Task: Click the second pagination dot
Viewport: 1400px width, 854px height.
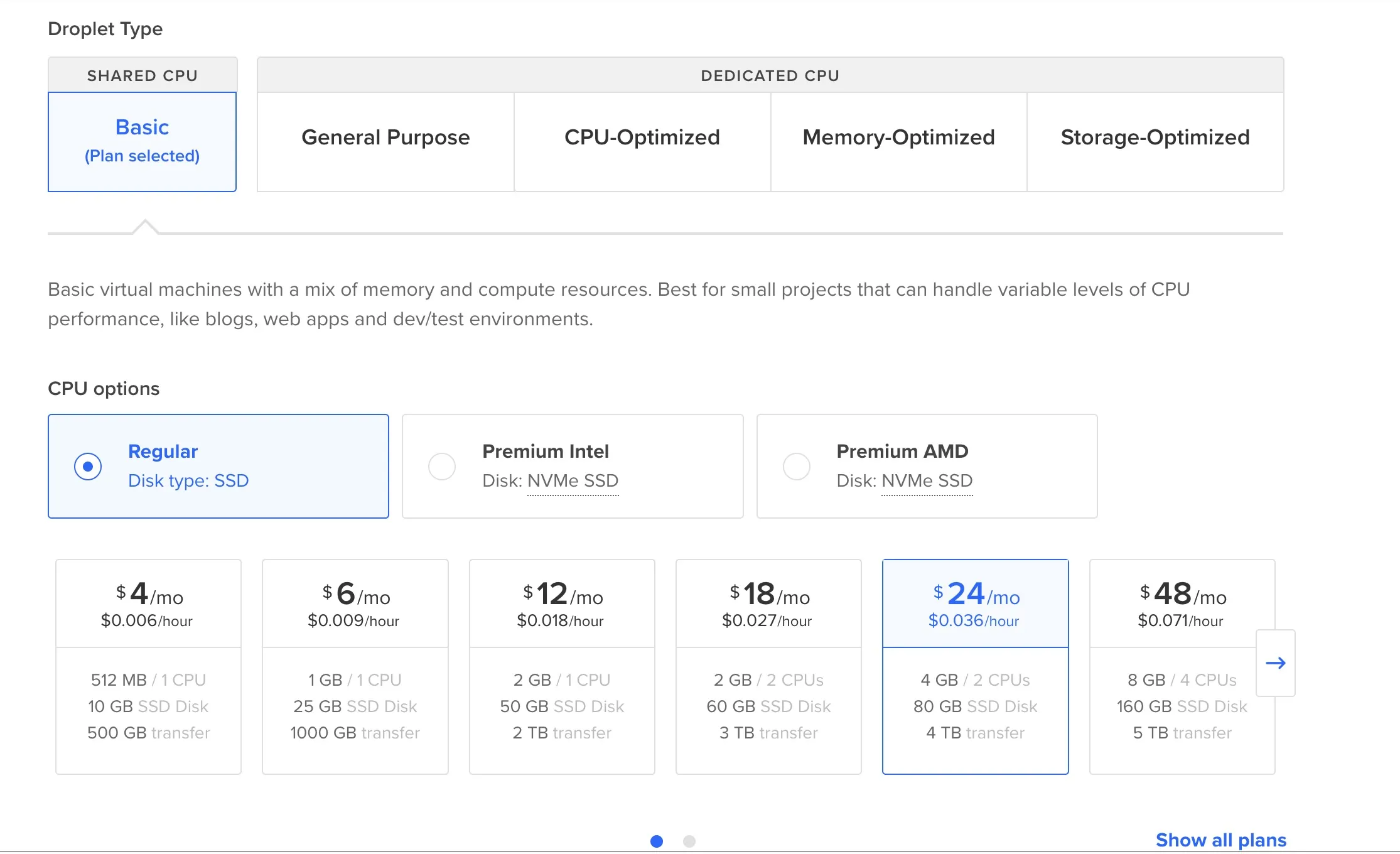Action: tap(689, 841)
